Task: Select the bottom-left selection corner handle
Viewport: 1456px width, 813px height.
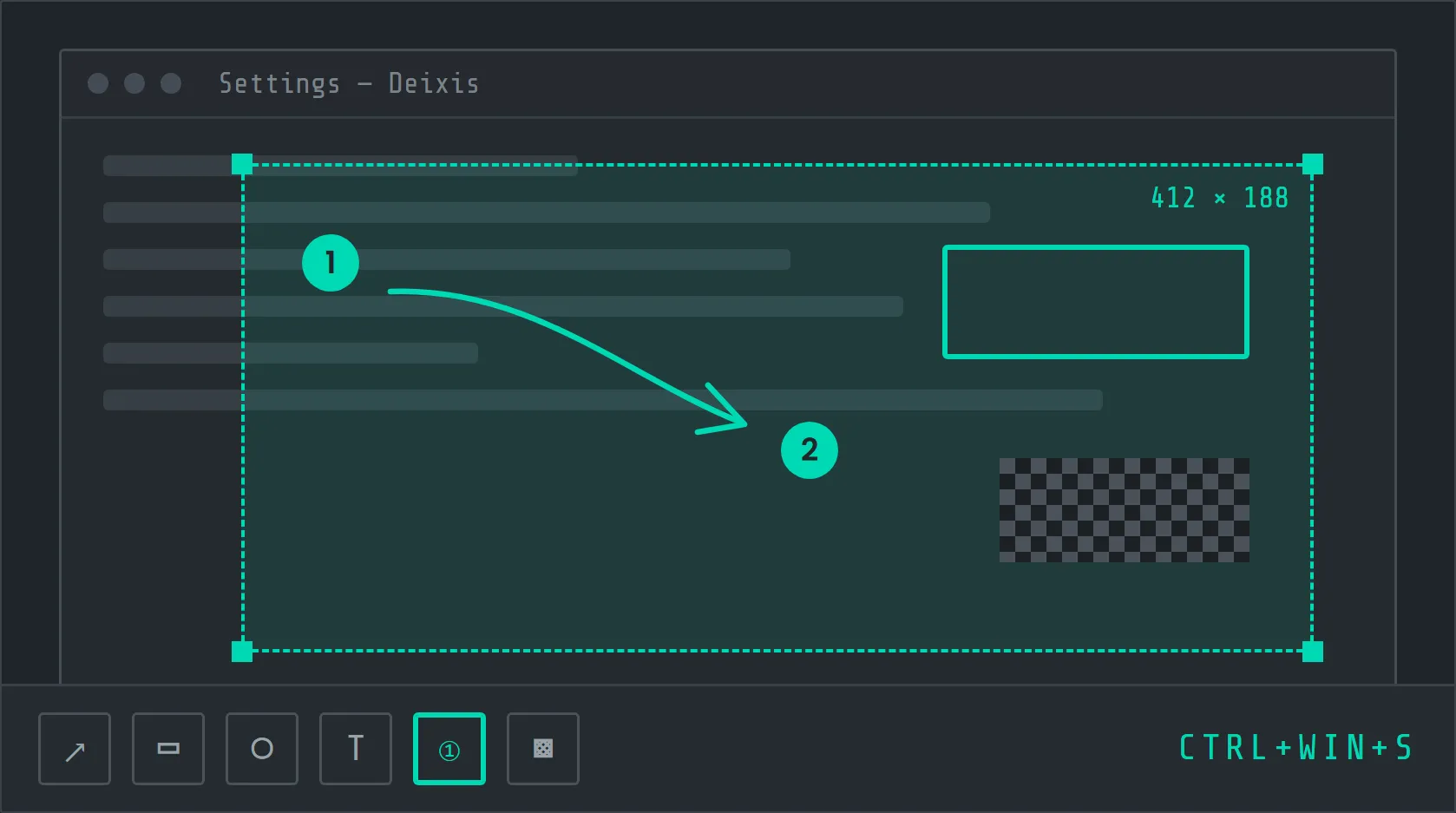Action: pyautogui.click(x=242, y=652)
